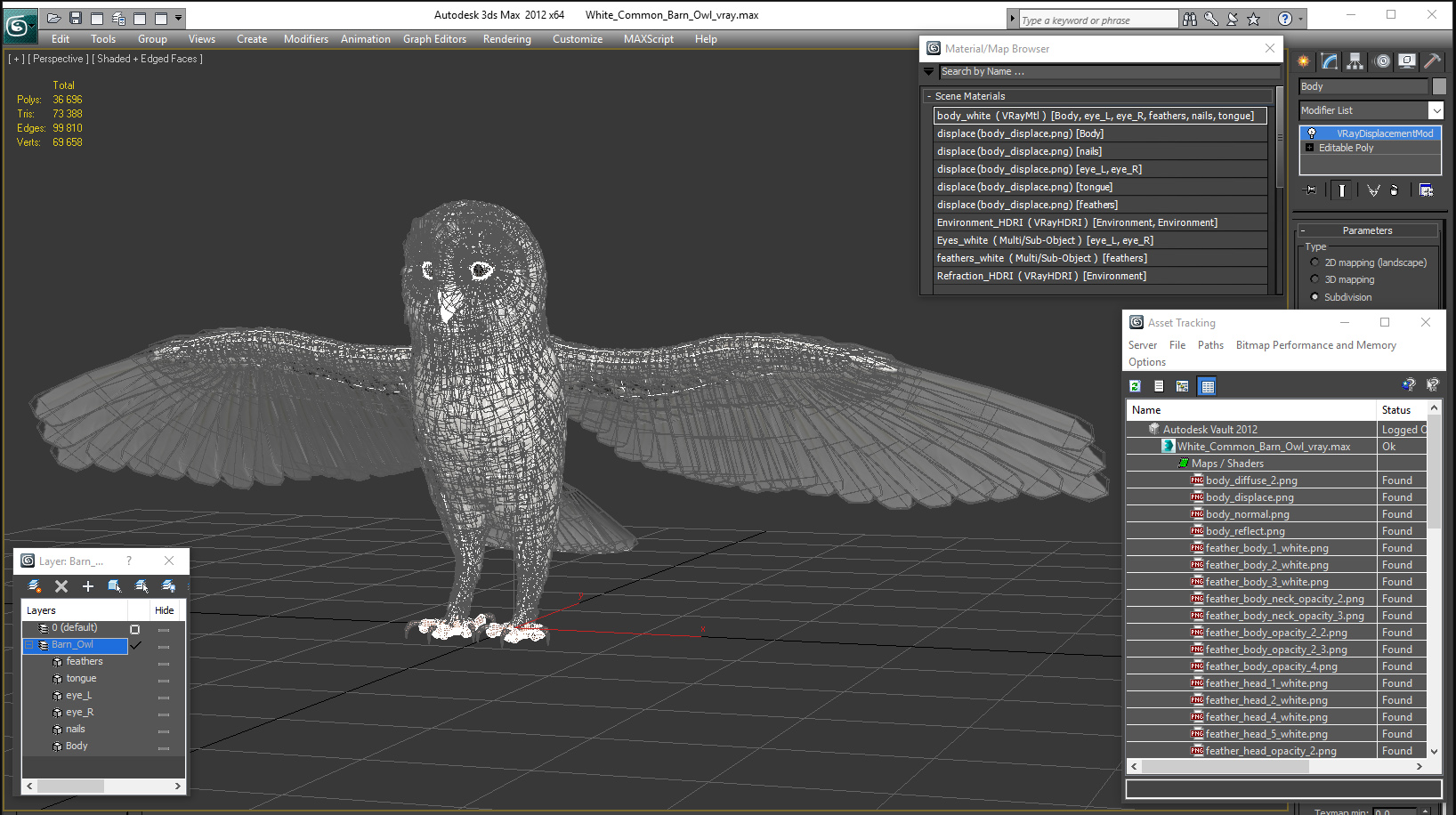Toggle Hide for feathers layer object
Viewport: 1456px width, 815px height.
(164, 663)
